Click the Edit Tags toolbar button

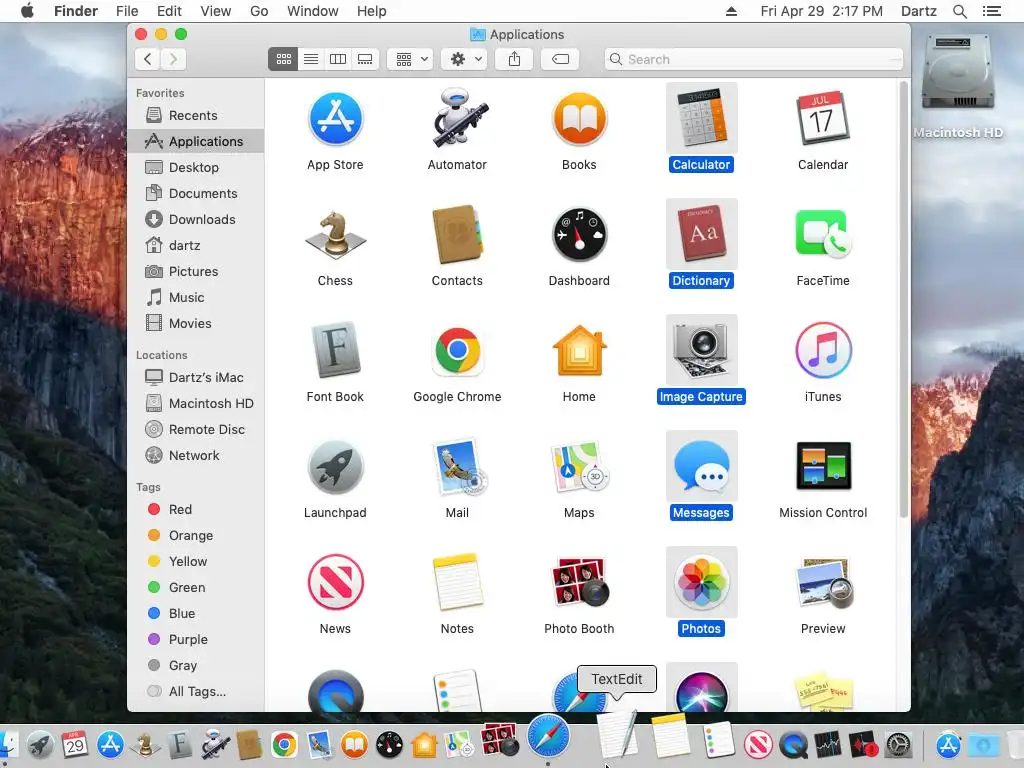click(560, 59)
